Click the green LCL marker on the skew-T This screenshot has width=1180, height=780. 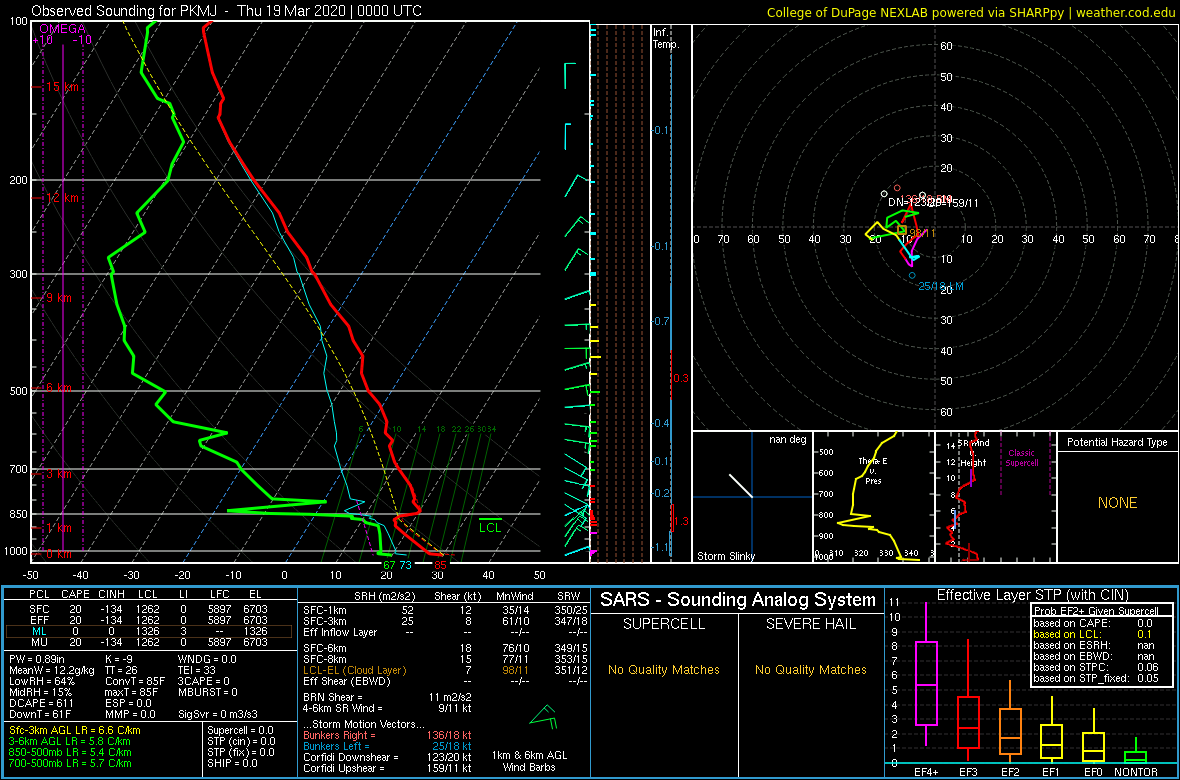point(490,526)
